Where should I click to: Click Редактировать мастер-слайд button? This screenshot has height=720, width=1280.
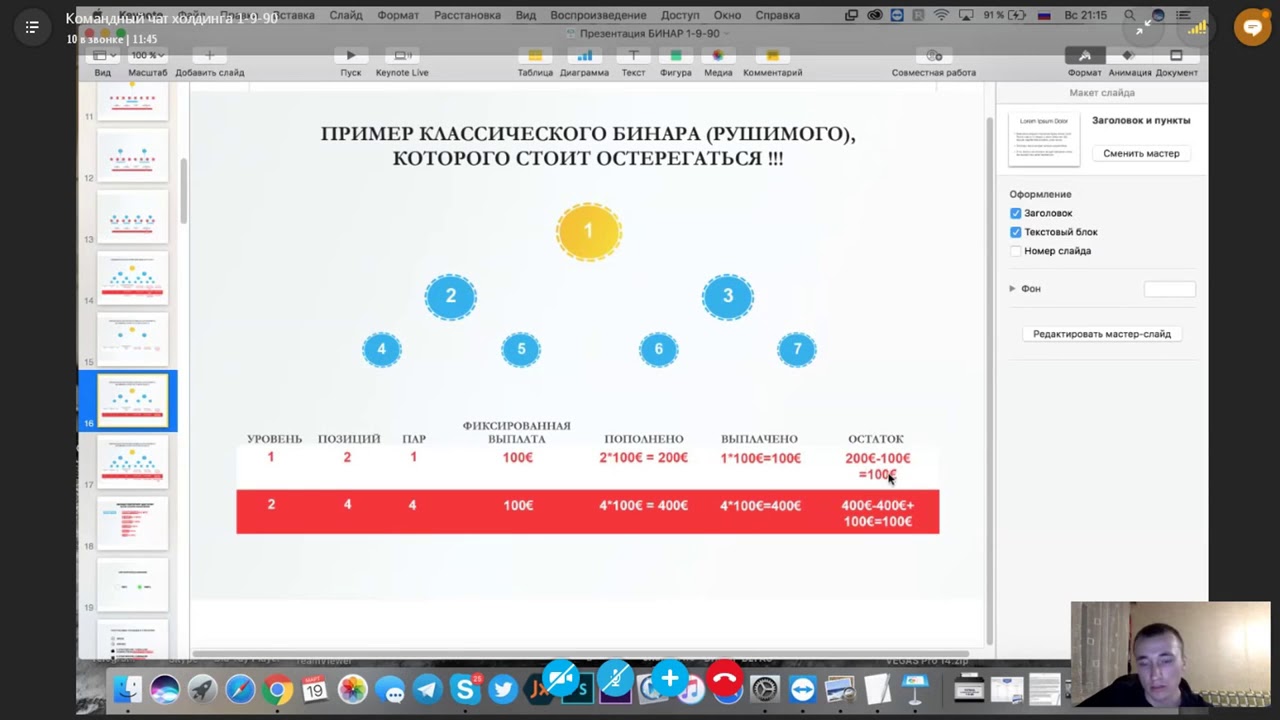click(x=1102, y=334)
